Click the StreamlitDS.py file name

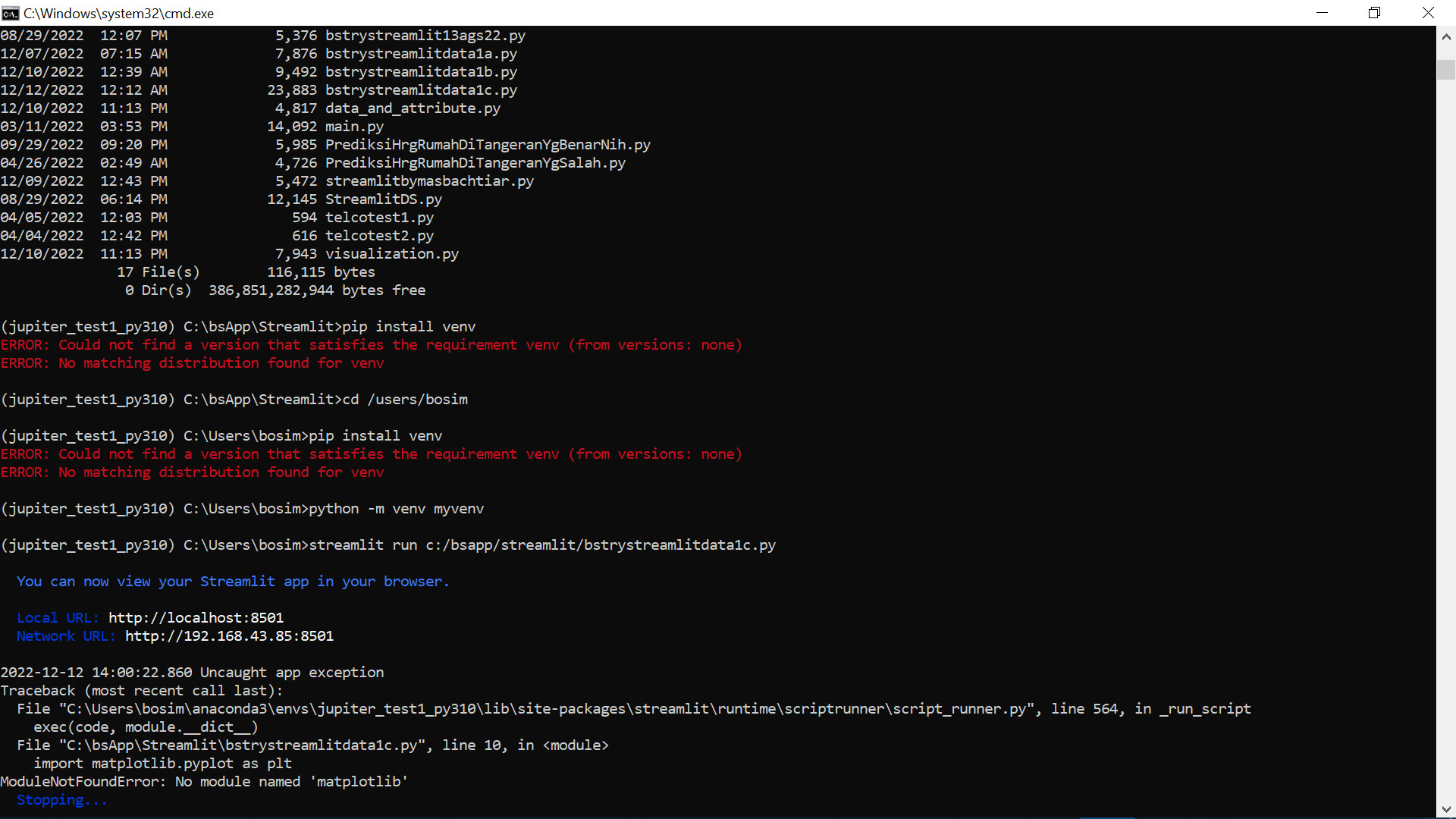[383, 199]
